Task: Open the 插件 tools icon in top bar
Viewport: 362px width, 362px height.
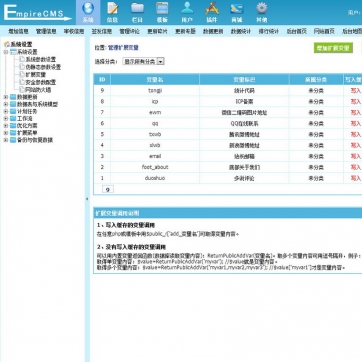Action: (x=212, y=8)
